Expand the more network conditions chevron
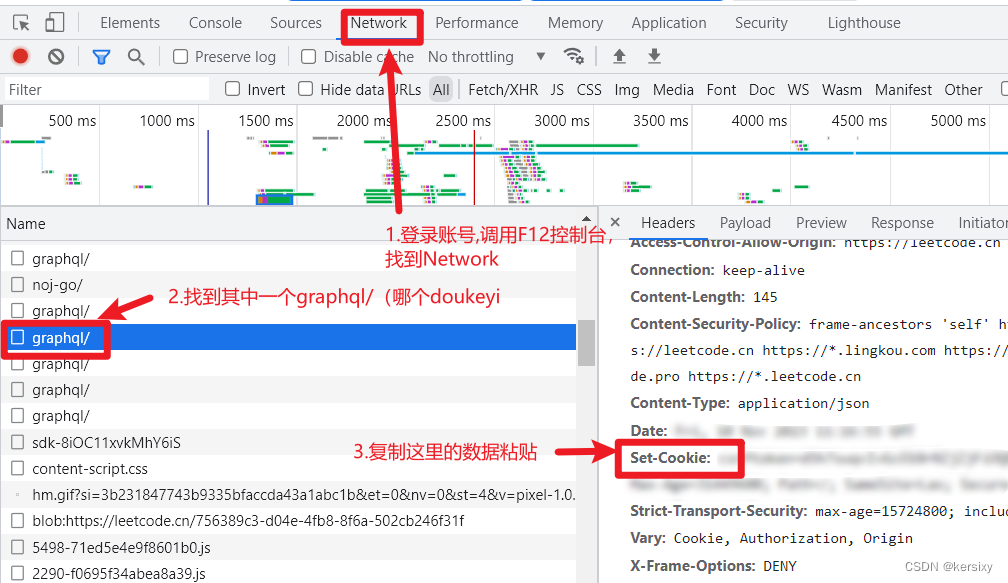Image resolution: width=1008 pixels, height=583 pixels. (x=541, y=56)
